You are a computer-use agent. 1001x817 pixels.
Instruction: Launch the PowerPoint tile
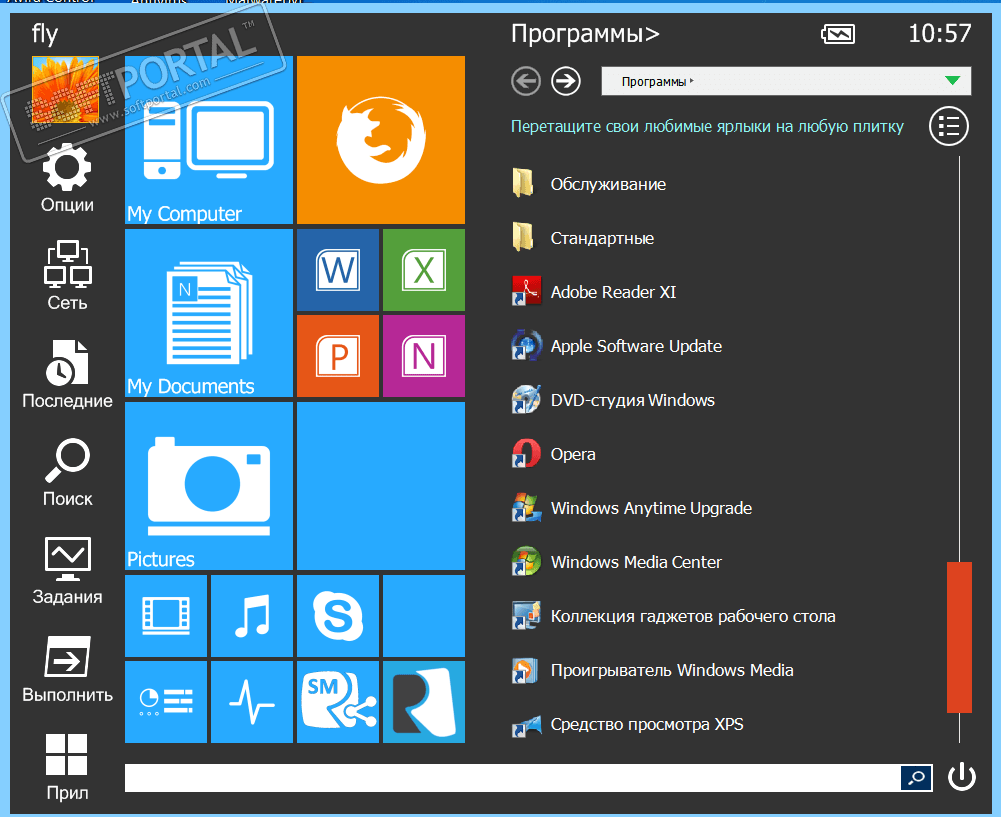click(338, 356)
